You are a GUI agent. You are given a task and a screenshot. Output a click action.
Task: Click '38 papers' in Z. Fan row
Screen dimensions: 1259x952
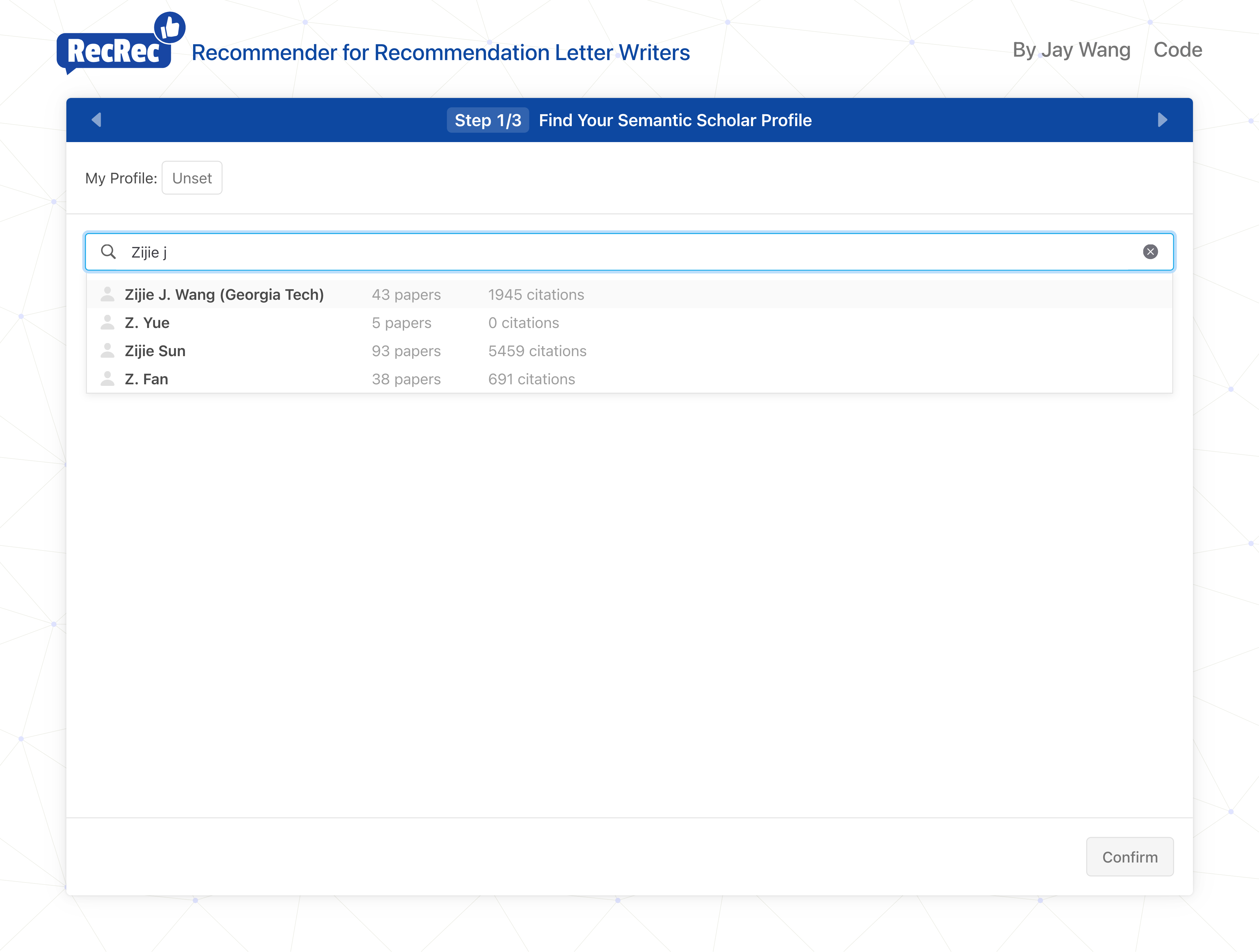tap(407, 379)
